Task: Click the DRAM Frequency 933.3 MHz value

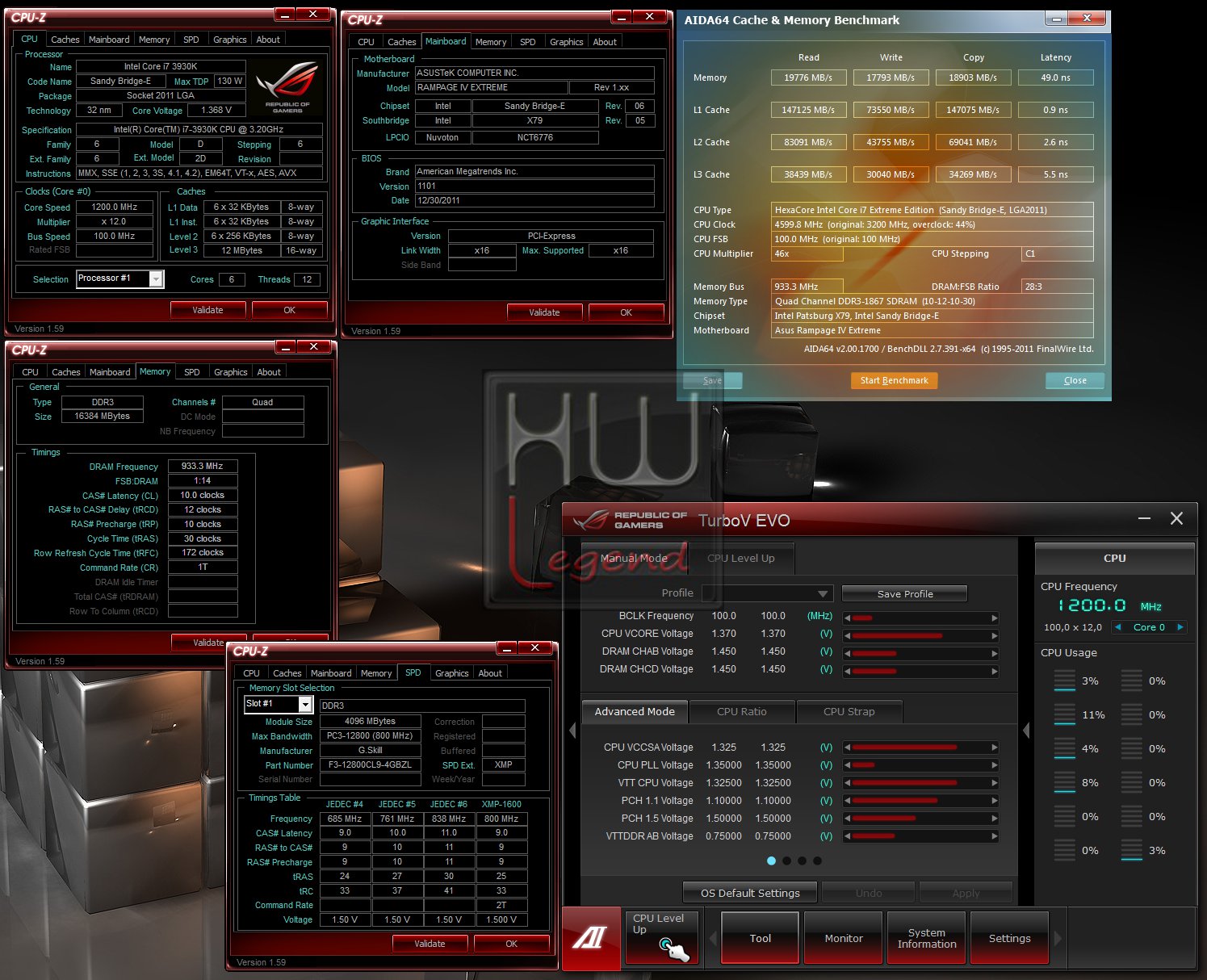Action: pos(203,466)
